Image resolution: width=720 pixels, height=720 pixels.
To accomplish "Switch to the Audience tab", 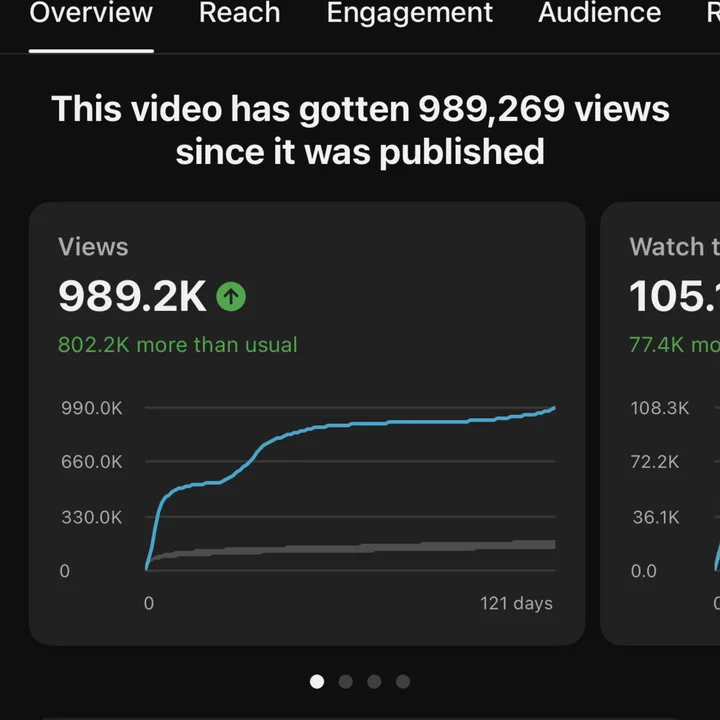I will coord(599,13).
